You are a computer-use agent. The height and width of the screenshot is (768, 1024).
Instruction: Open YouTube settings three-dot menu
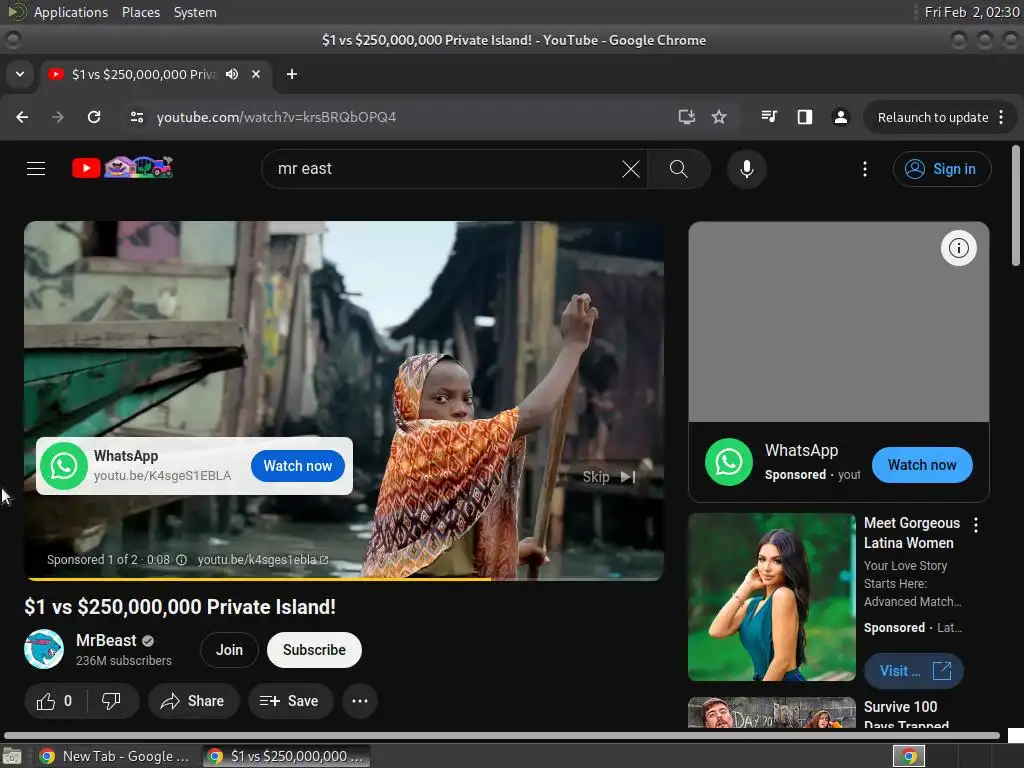click(865, 169)
